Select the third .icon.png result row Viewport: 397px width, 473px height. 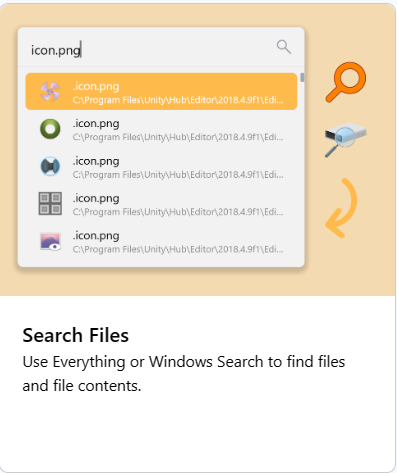[x=161, y=166]
